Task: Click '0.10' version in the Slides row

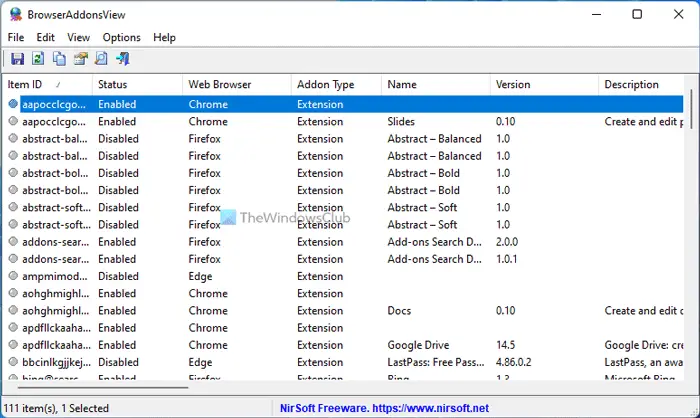Action: click(x=505, y=121)
